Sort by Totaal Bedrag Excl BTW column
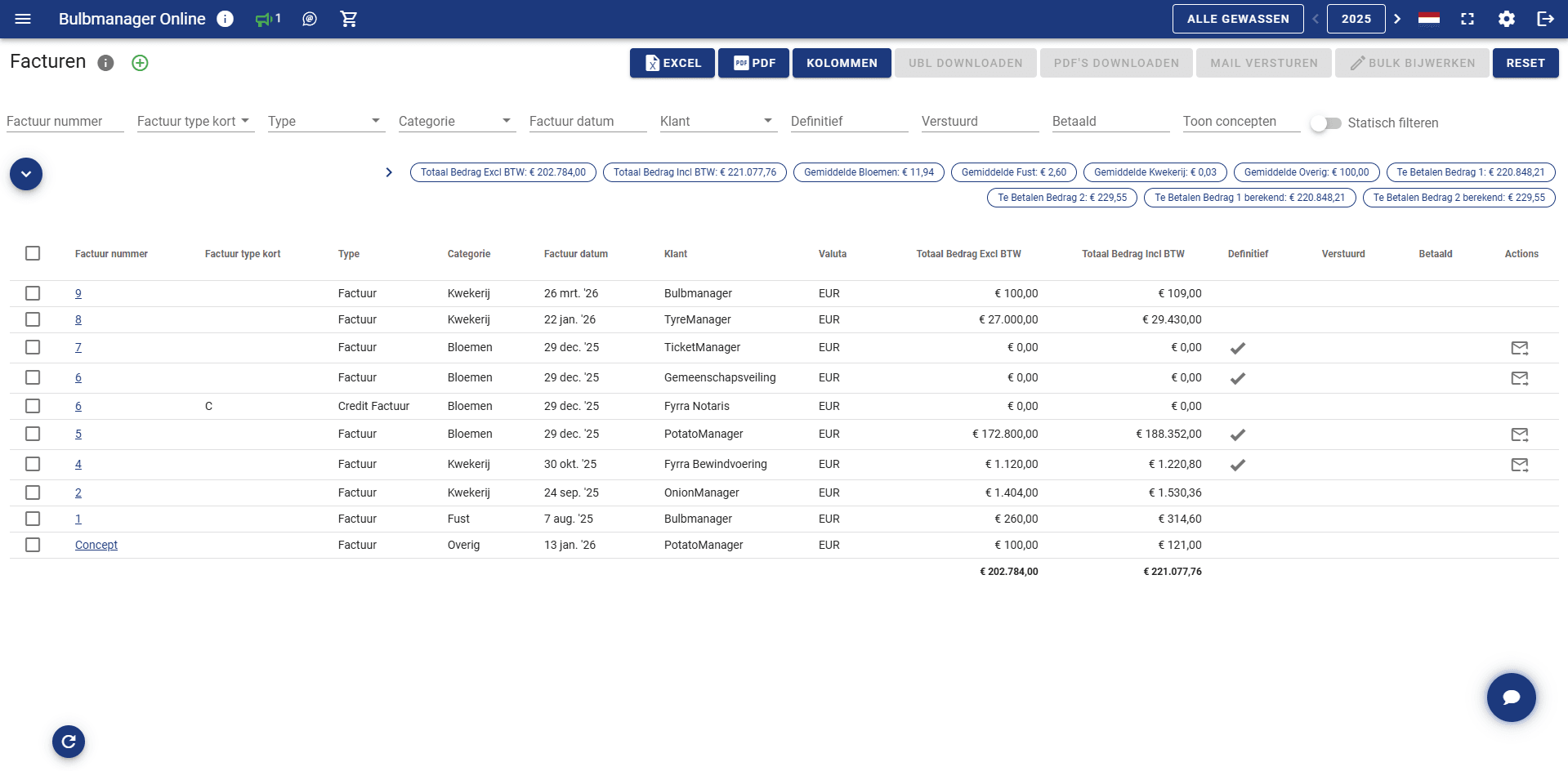This screenshot has width=1568, height=771. (968, 254)
